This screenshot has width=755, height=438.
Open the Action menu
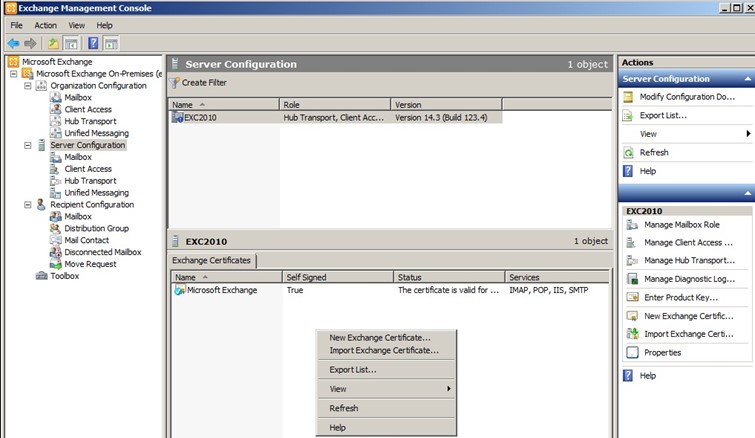45,26
